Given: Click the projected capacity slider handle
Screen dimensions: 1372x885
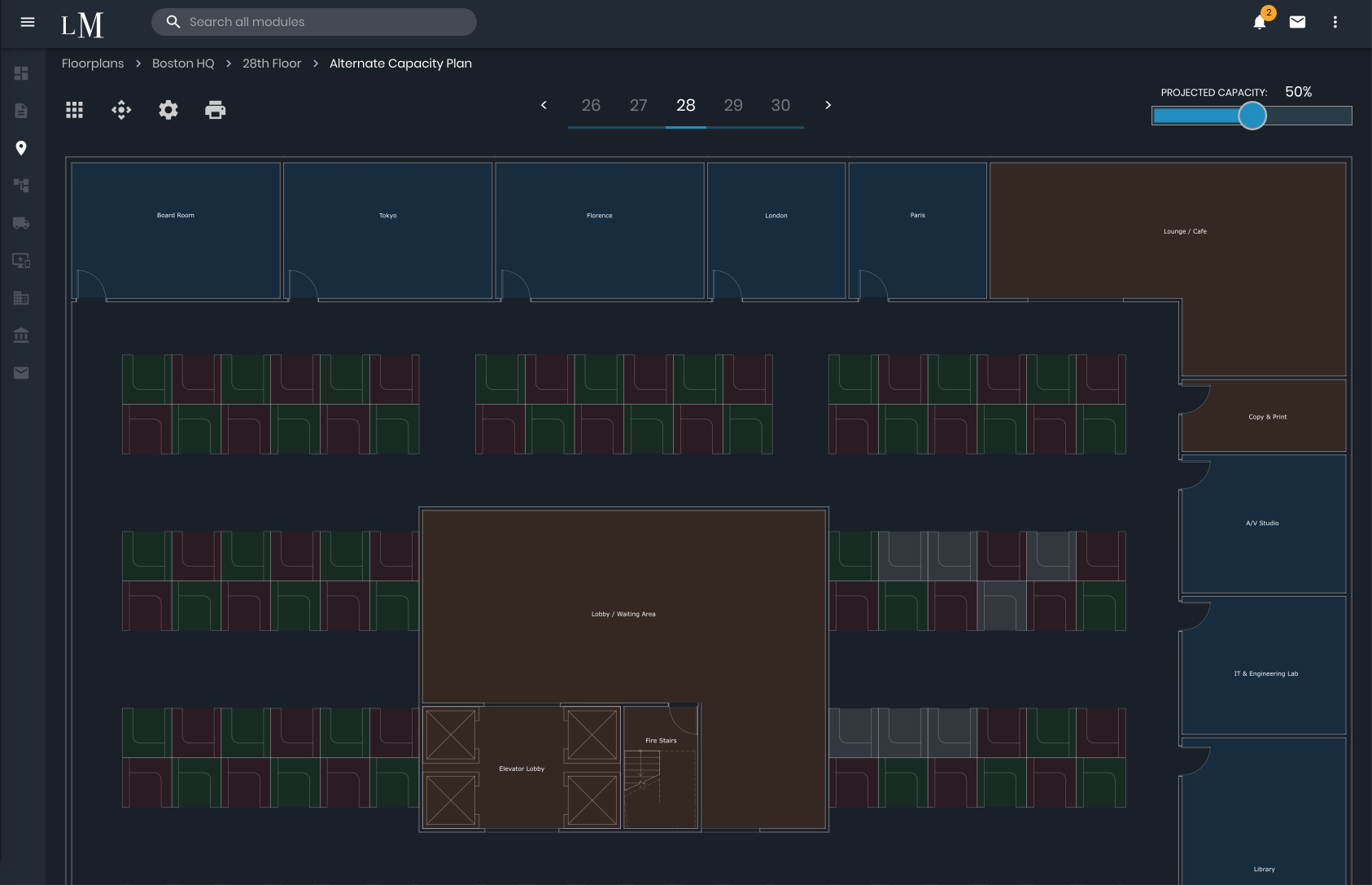Looking at the screenshot, I should [x=1252, y=116].
